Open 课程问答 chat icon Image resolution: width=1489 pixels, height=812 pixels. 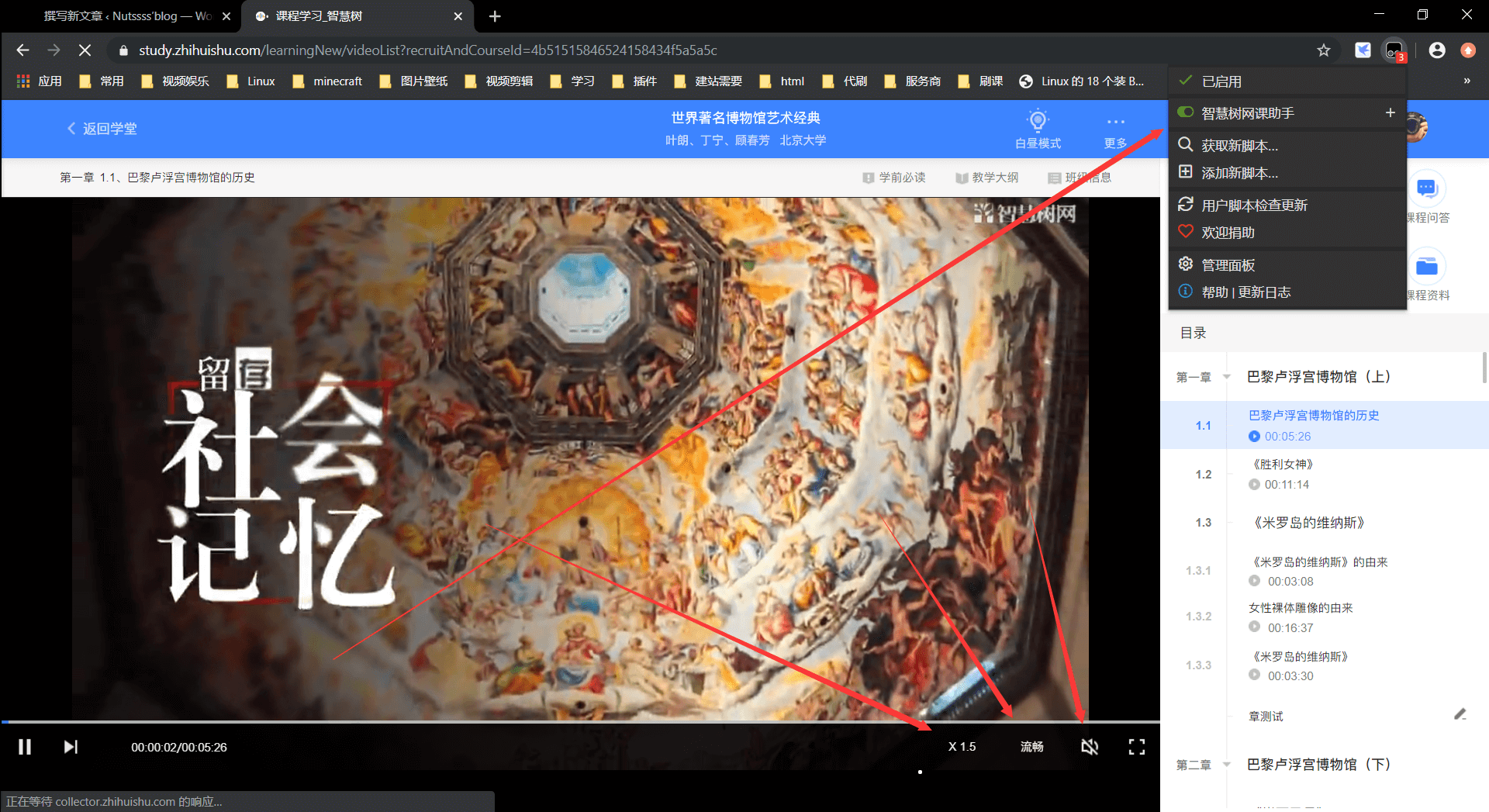1427,188
